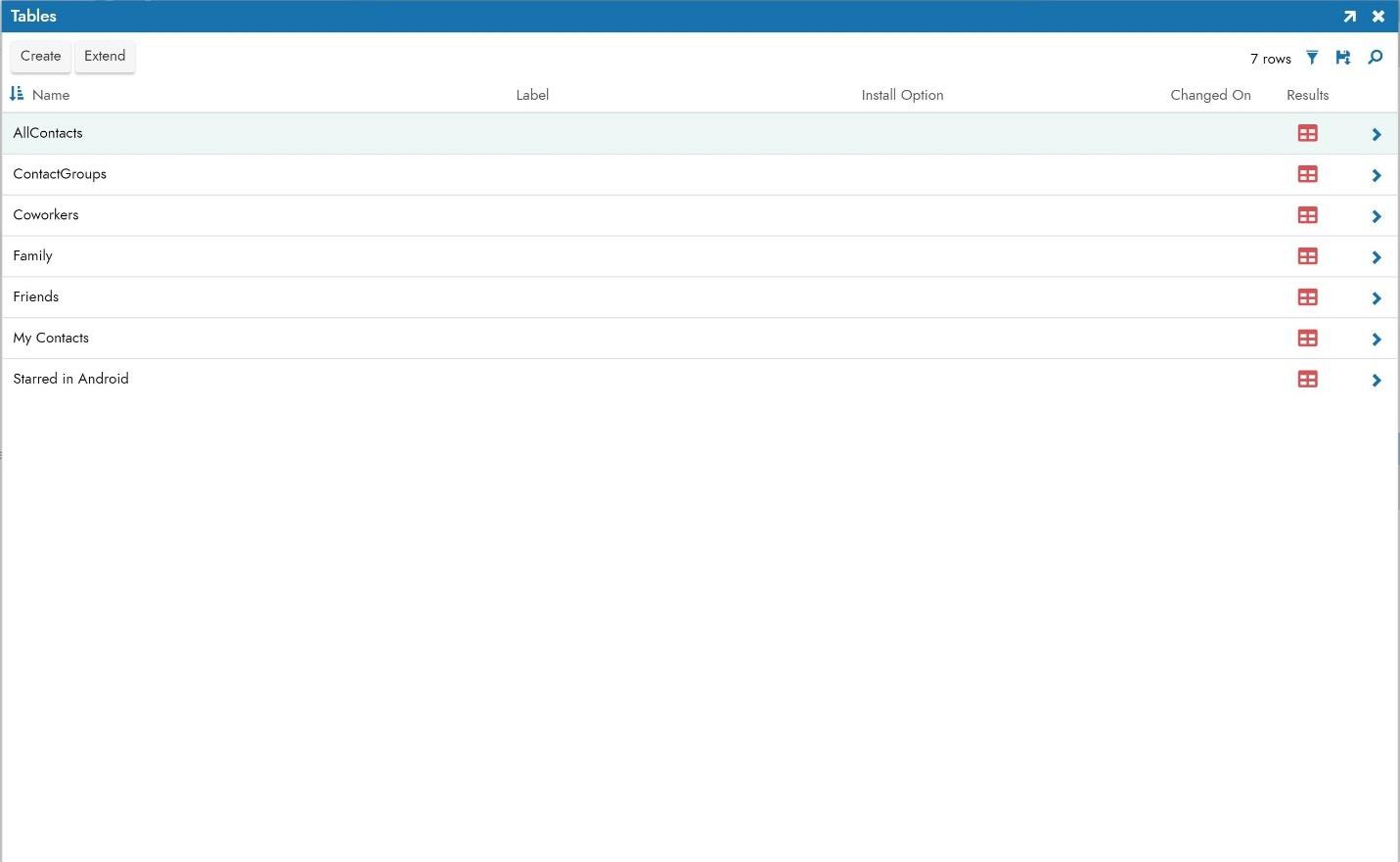The image size is (1400, 862).
Task: Open results grid for Starred in Android
Action: coord(1307,380)
